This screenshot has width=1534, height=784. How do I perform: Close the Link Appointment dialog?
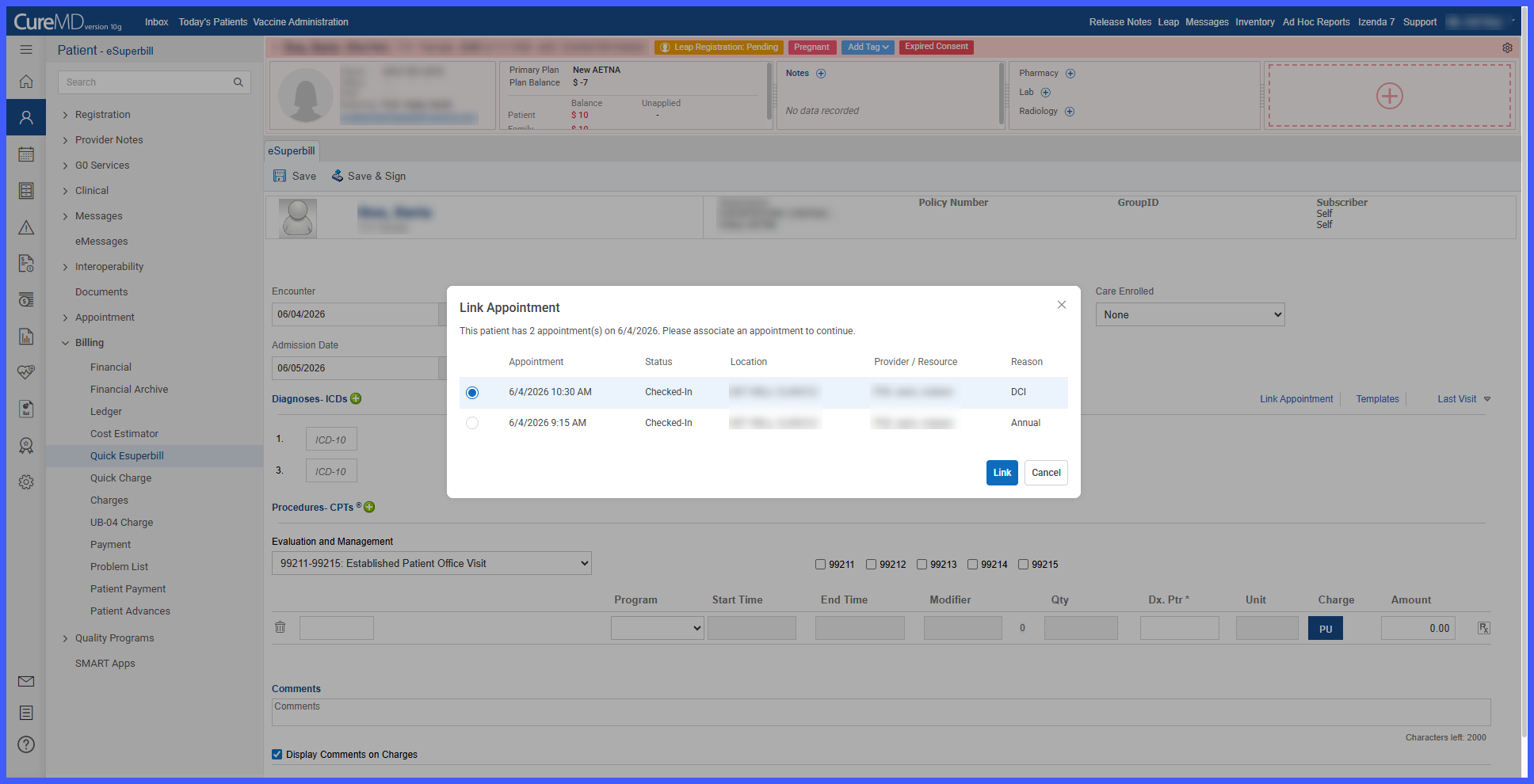(1062, 305)
